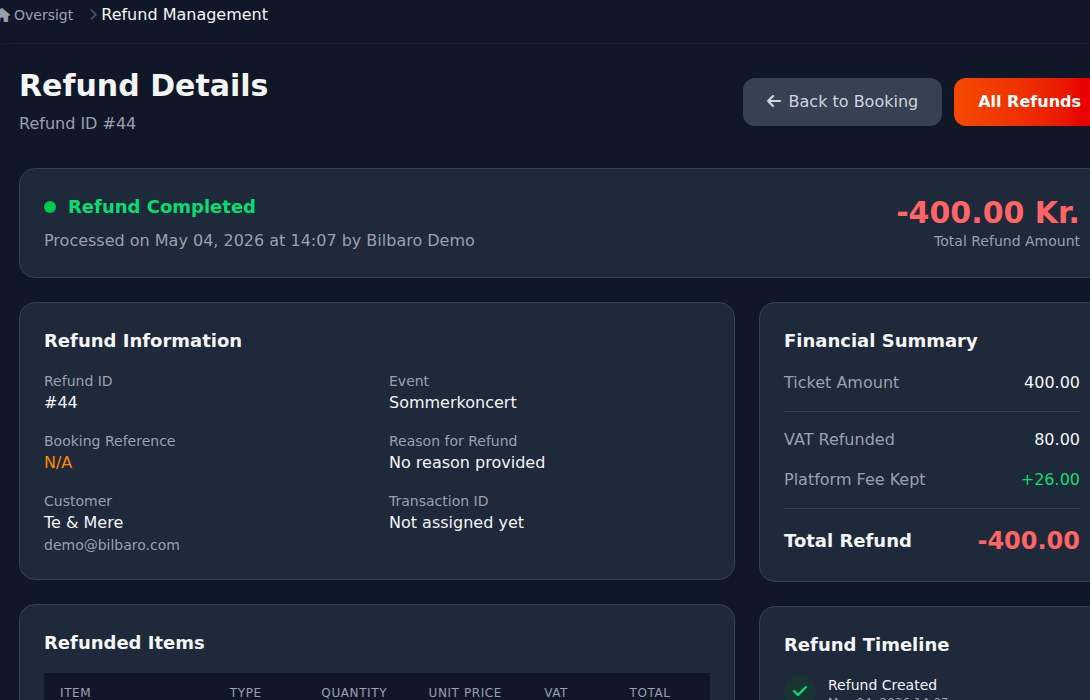Select the event name Sommerkoncert
The image size is (1090, 700).
pyautogui.click(x=453, y=402)
